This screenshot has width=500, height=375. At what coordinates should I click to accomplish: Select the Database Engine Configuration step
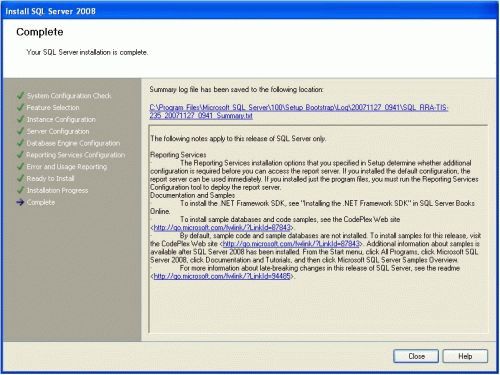73,143
